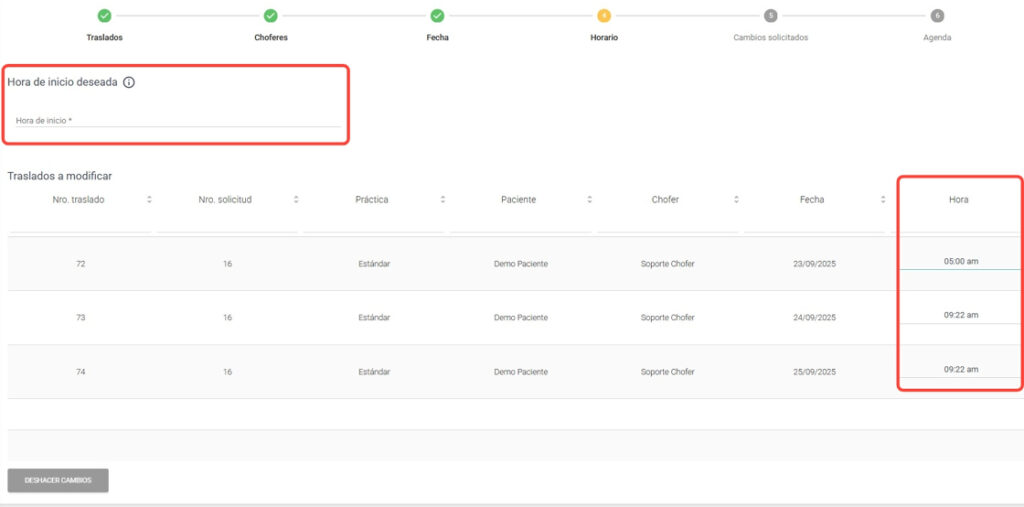1024x507 pixels.
Task: Edit the 05:00 am time for traslado 72
Action: 960,262
